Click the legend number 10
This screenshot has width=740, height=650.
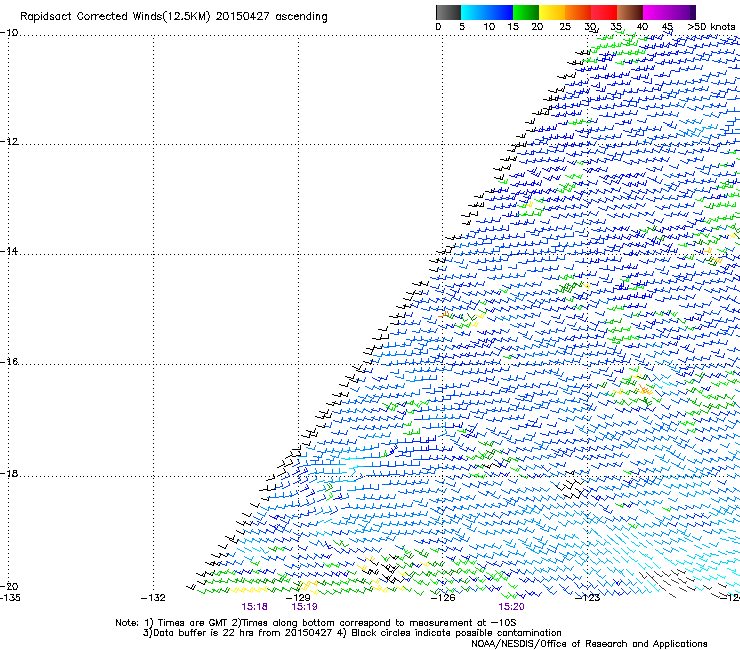point(489,27)
